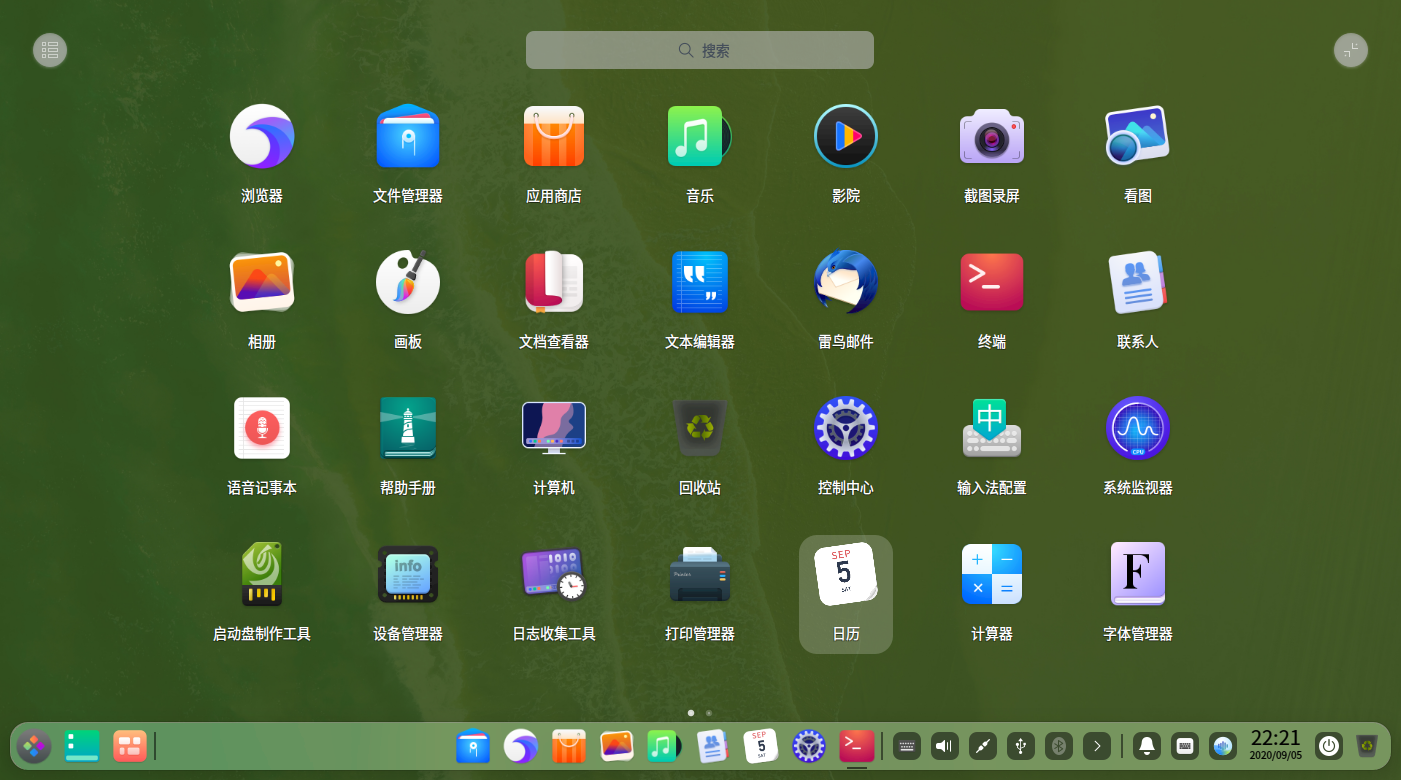Toggle Bluetooth from the dock tray
The height and width of the screenshot is (780, 1401).
1059,746
